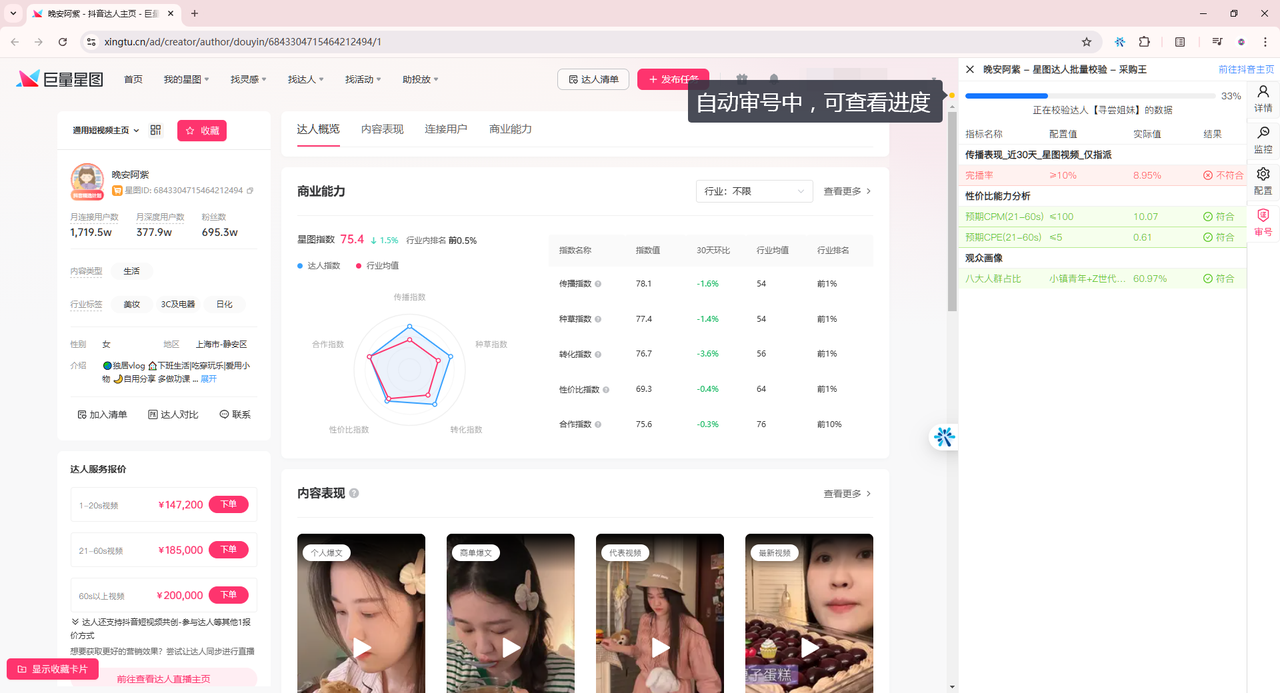This screenshot has height=693, width=1280.
Task: Copy the 星图ID using copy icon
Action: pyautogui.click(x=250, y=191)
